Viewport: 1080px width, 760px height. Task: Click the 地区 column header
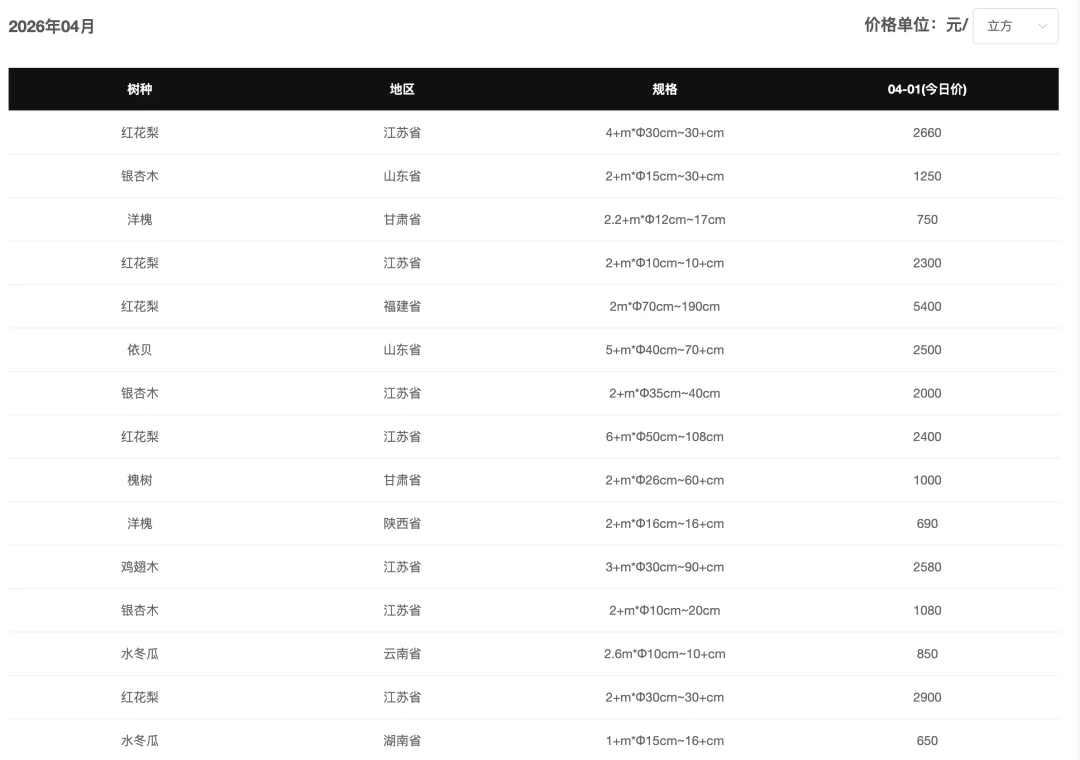[x=402, y=89]
